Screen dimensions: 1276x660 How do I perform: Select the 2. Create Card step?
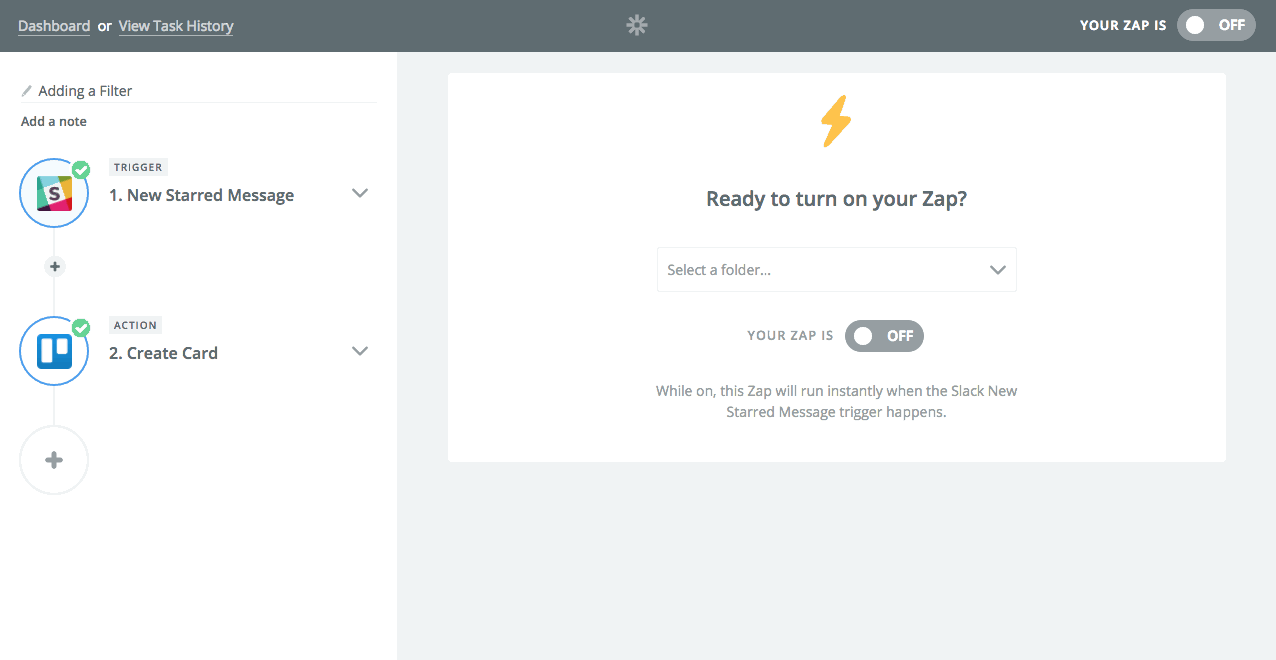coord(163,354)
